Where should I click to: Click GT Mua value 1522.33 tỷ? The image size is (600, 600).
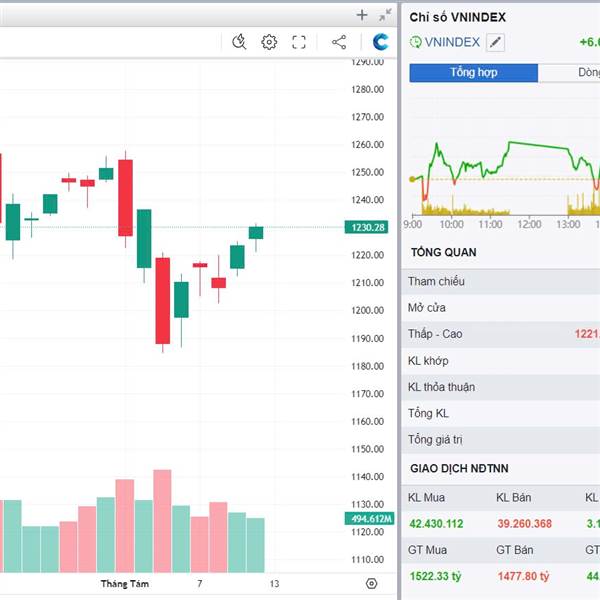coord(435,576)
